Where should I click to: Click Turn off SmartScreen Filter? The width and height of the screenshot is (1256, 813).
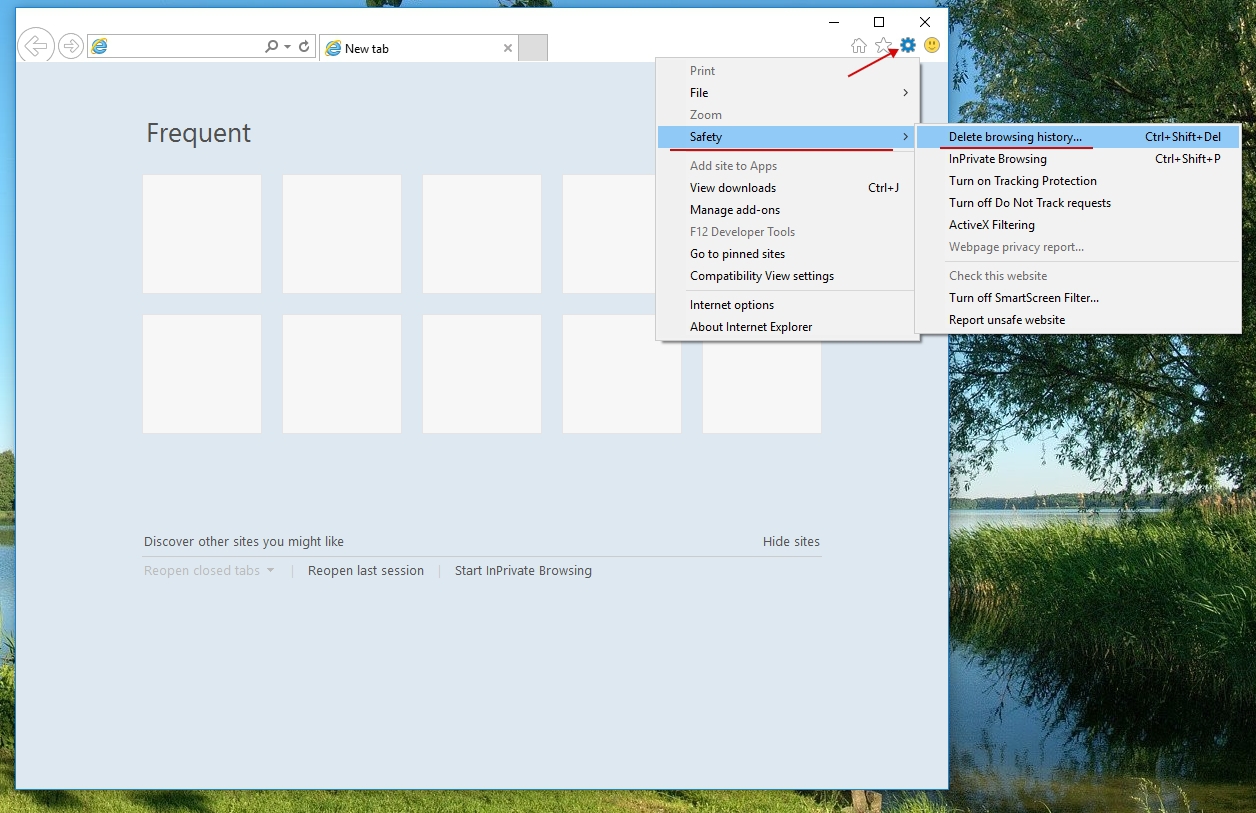[1023, 298]
